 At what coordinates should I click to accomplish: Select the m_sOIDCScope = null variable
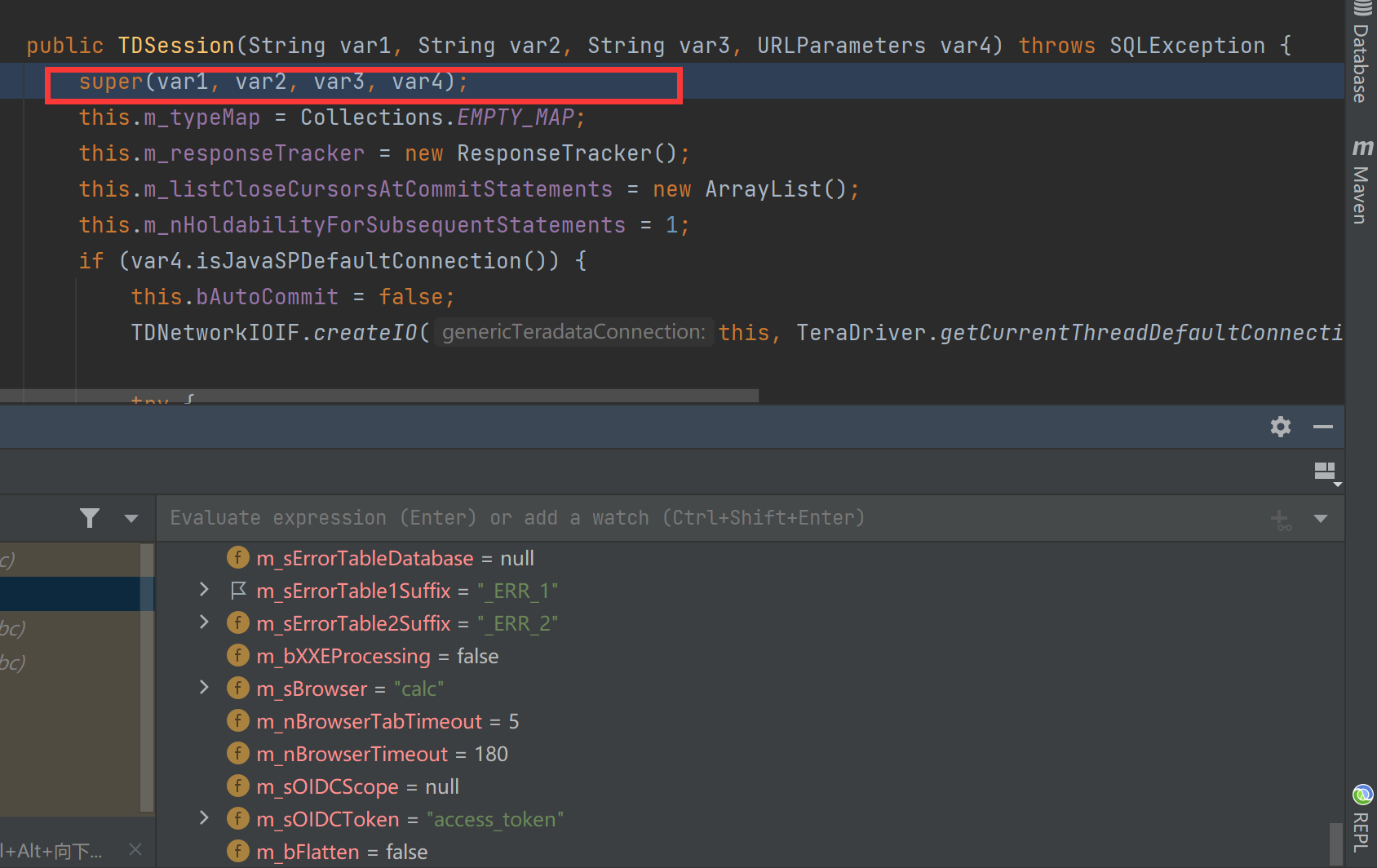pos(357,786)
